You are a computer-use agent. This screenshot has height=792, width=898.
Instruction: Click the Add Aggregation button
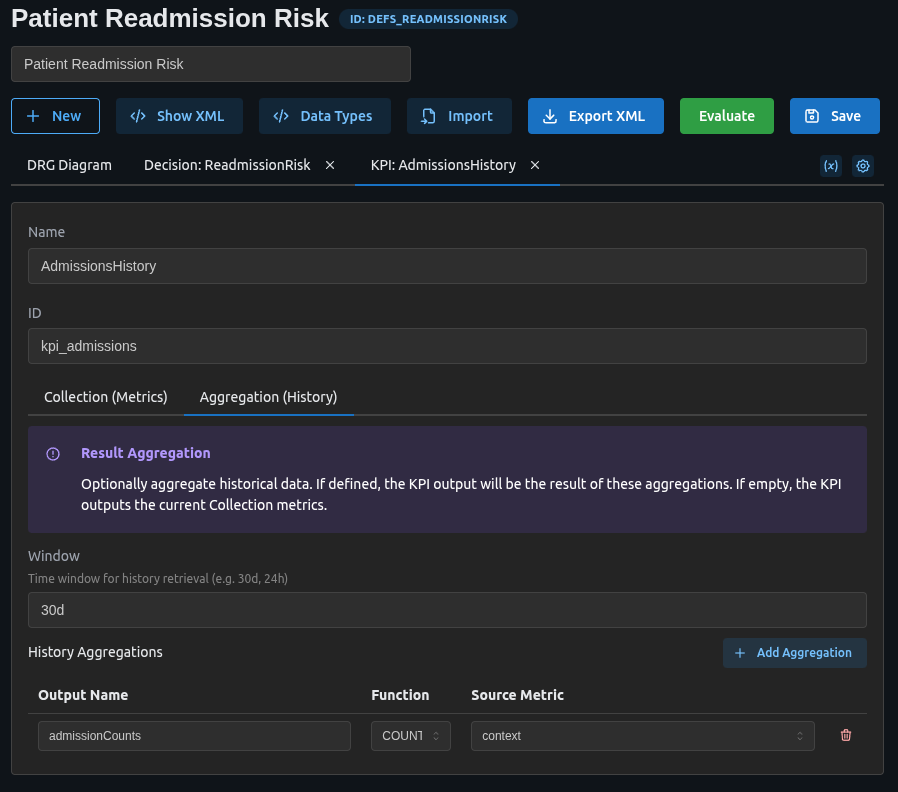click(x=794, y=652)
